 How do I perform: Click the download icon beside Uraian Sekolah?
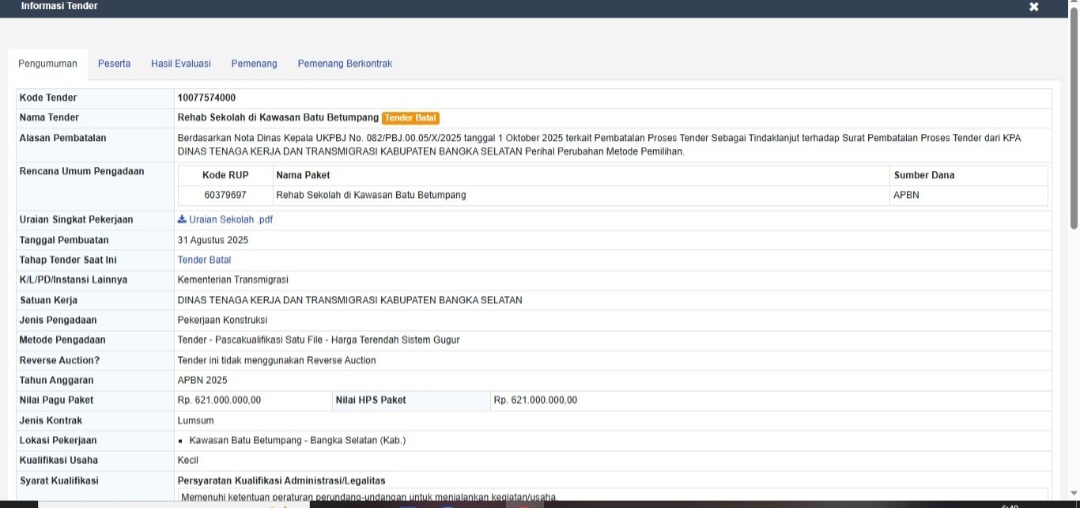coord(182,219)
